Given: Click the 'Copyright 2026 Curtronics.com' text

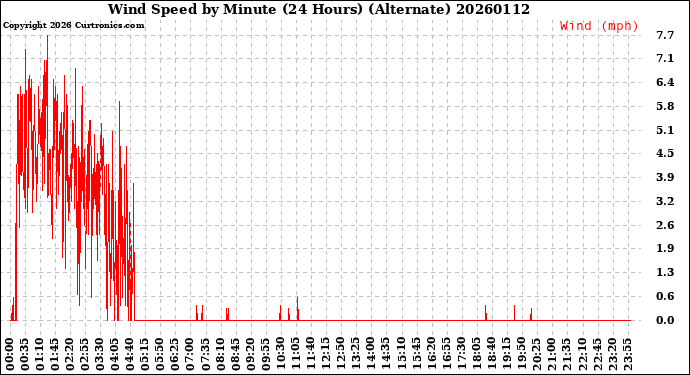Looking at the screenshot, I should 73,26.
